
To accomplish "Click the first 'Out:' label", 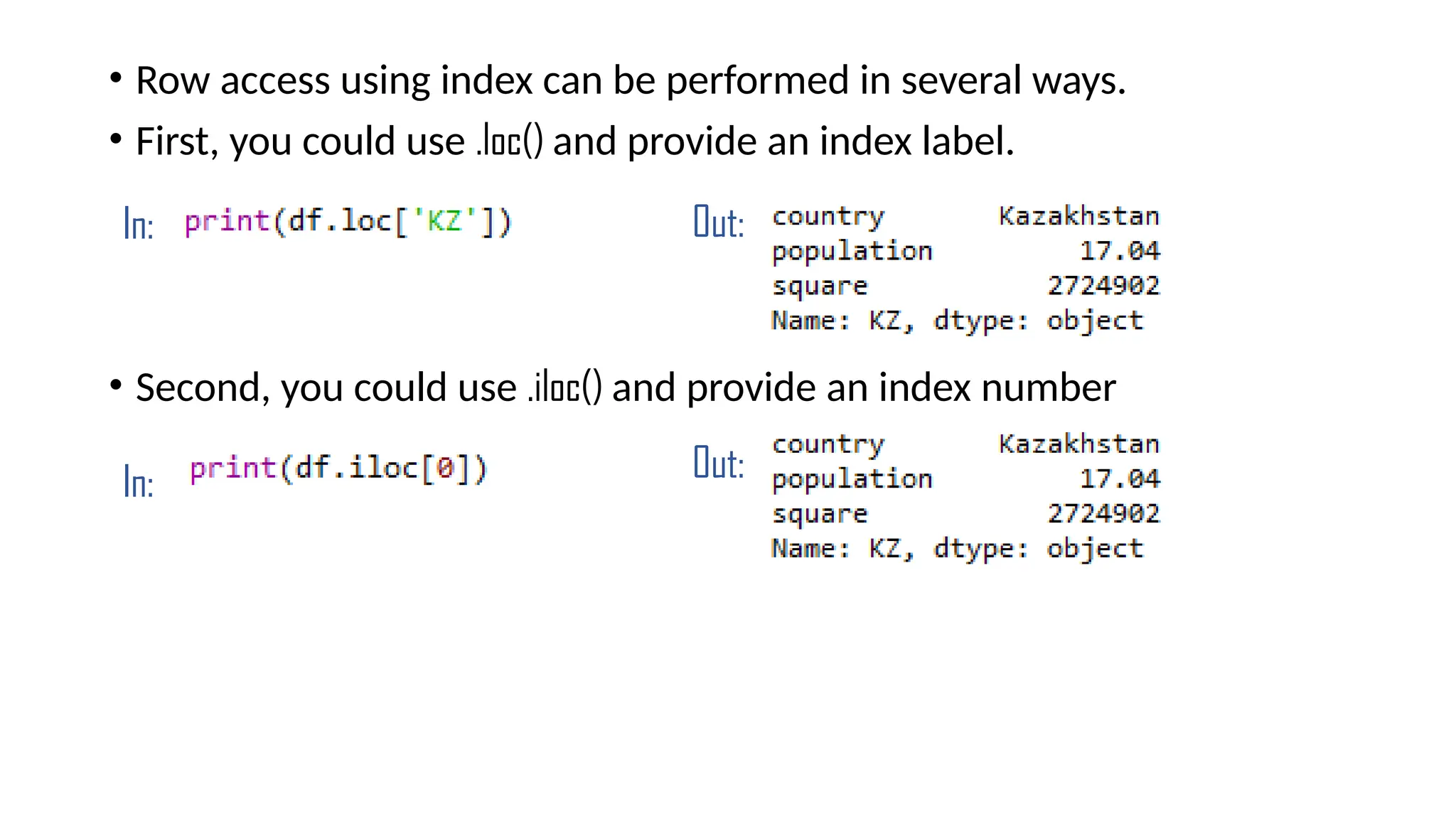I will pos(719,222).
